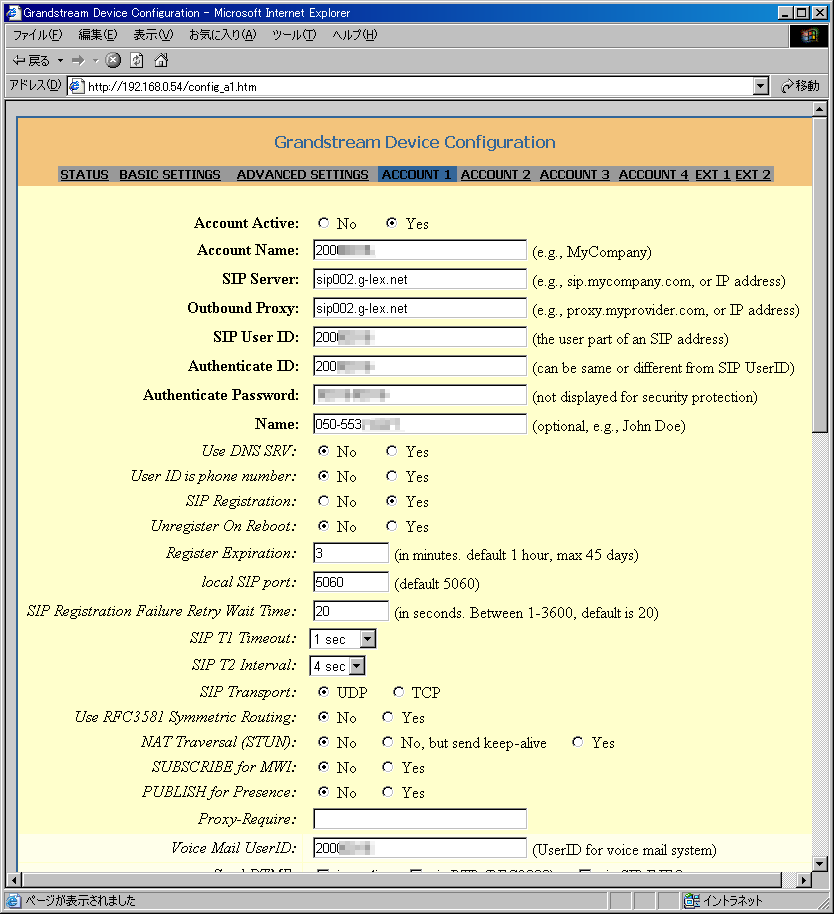Go to Home via house icon

[x=160, y=61]
